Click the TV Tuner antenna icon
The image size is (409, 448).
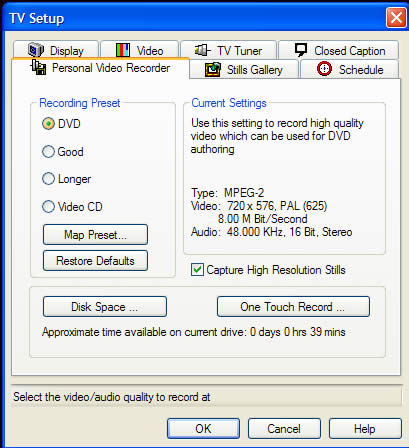coord(202,50)
